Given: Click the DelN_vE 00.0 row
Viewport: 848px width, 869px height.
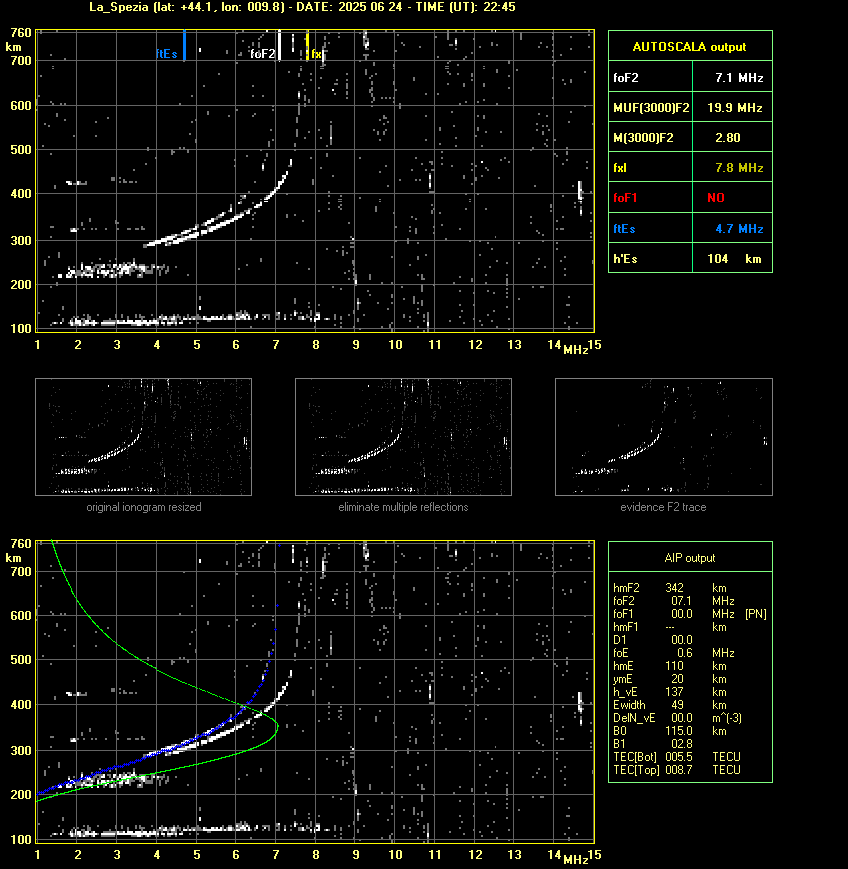Looking at the screenshot, I should (677, 718).
